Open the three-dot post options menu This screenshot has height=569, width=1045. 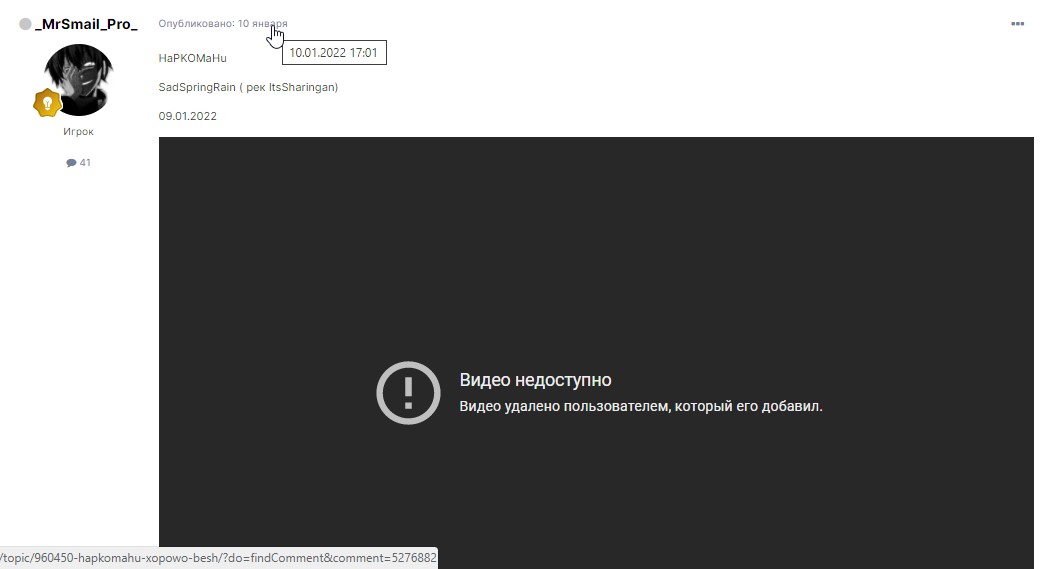[1017, 23]
